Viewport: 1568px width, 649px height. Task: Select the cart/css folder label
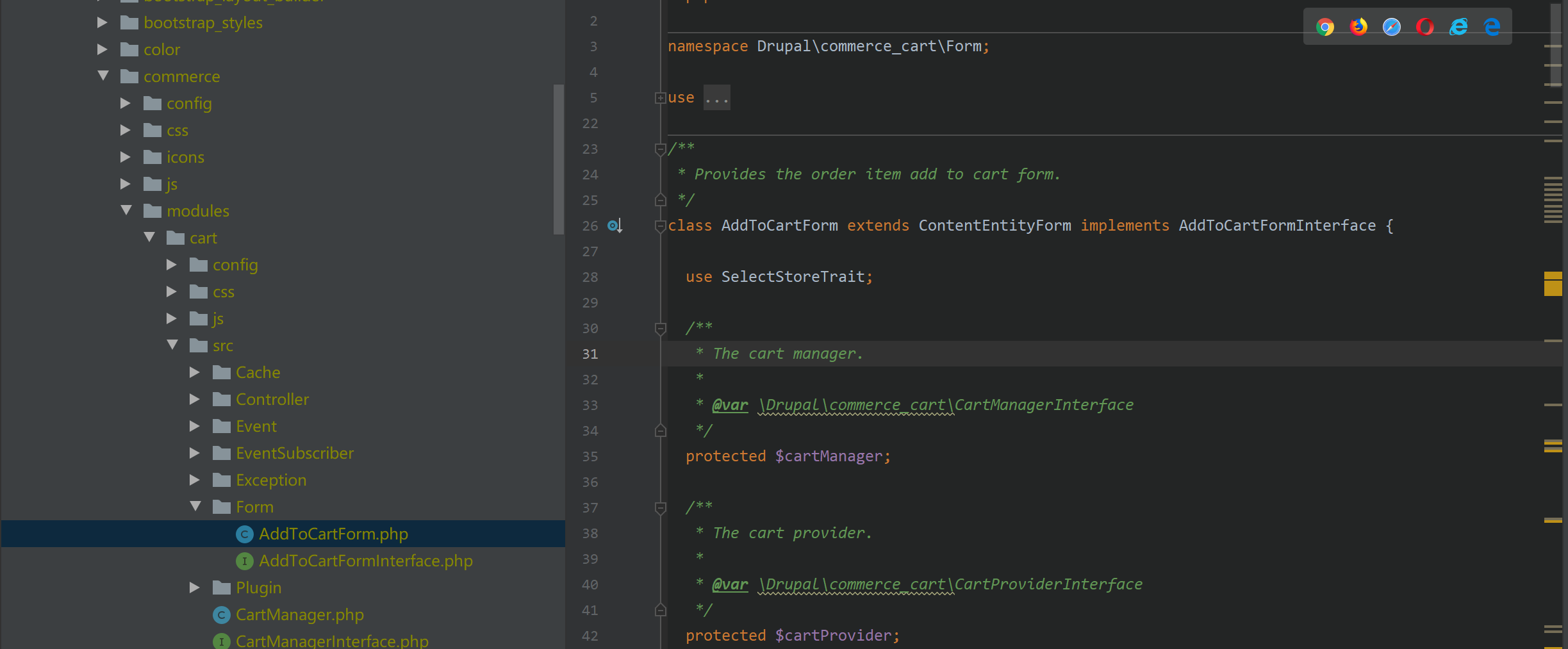coord(224,292)
